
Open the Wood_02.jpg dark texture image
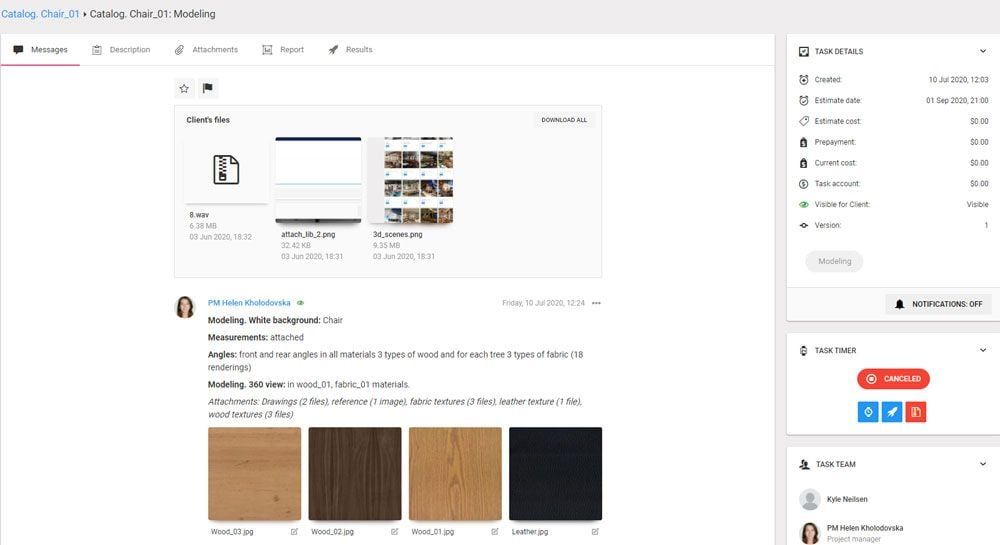(355, 474)
